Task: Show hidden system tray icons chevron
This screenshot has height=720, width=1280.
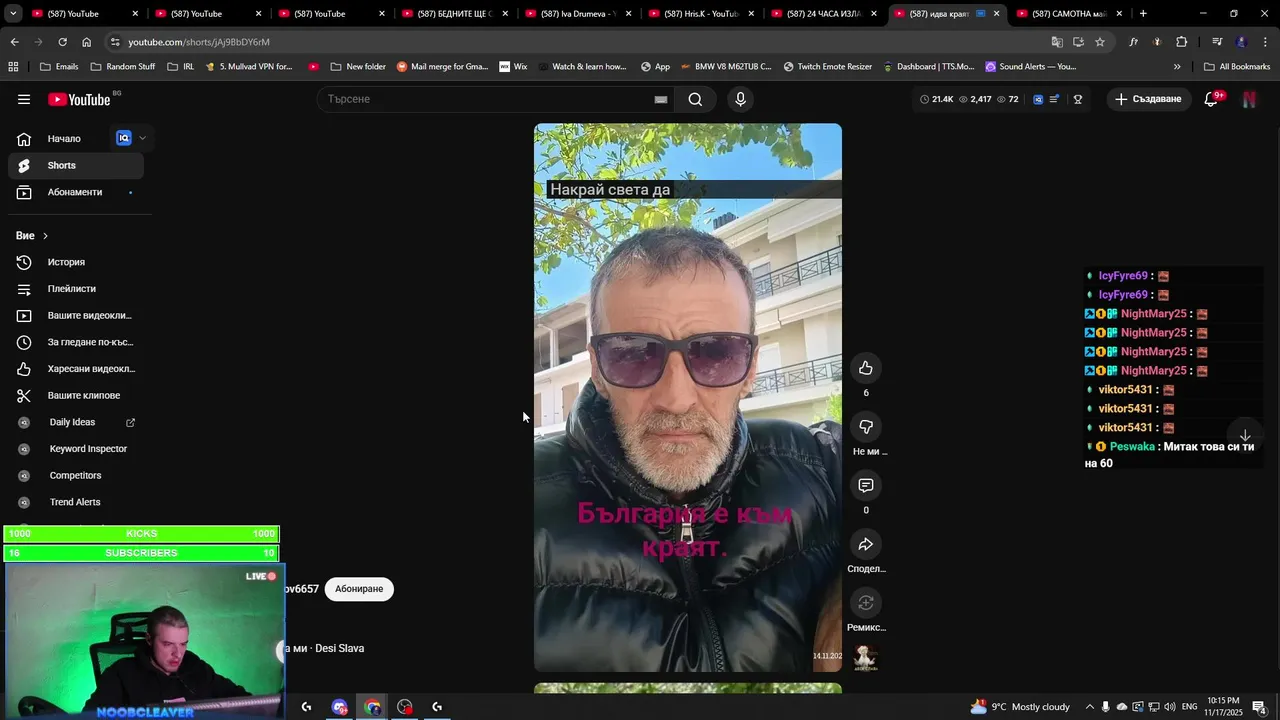Action: click(1090, 707)
